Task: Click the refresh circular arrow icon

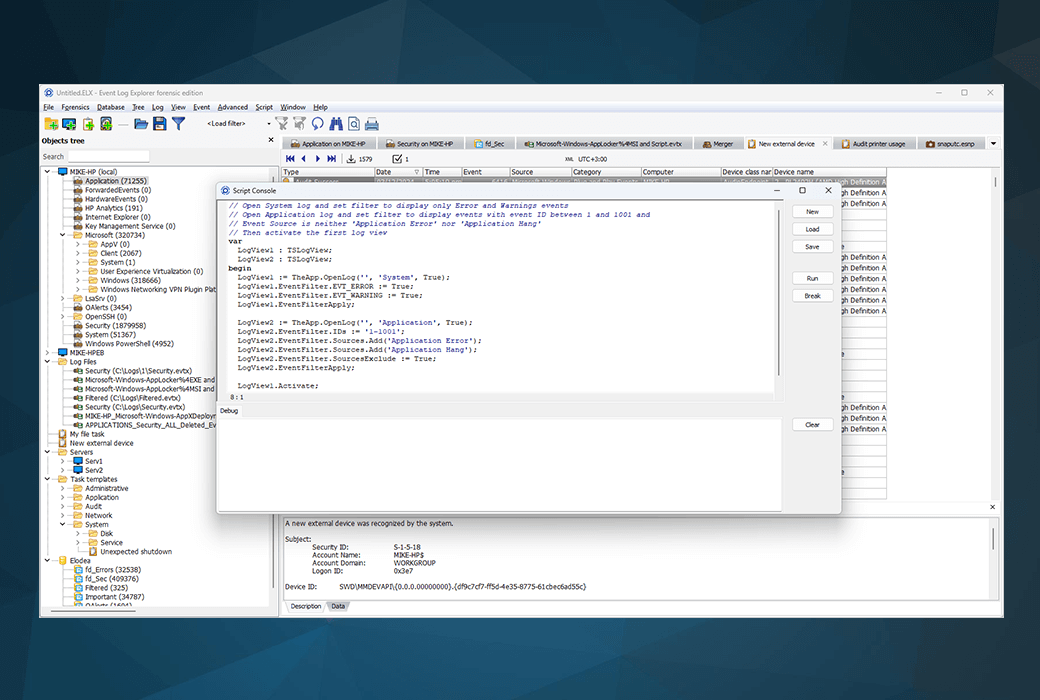Action: click(318, 124)
